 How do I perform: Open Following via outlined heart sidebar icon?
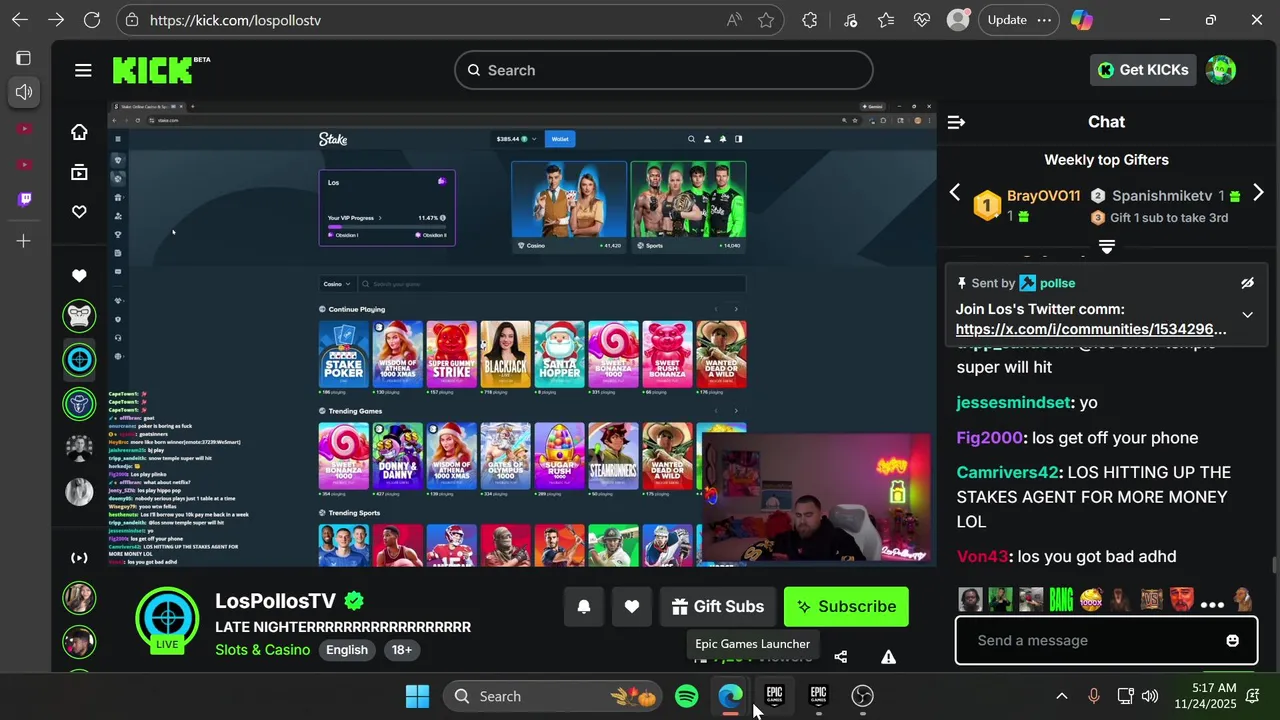click(79, 212)
